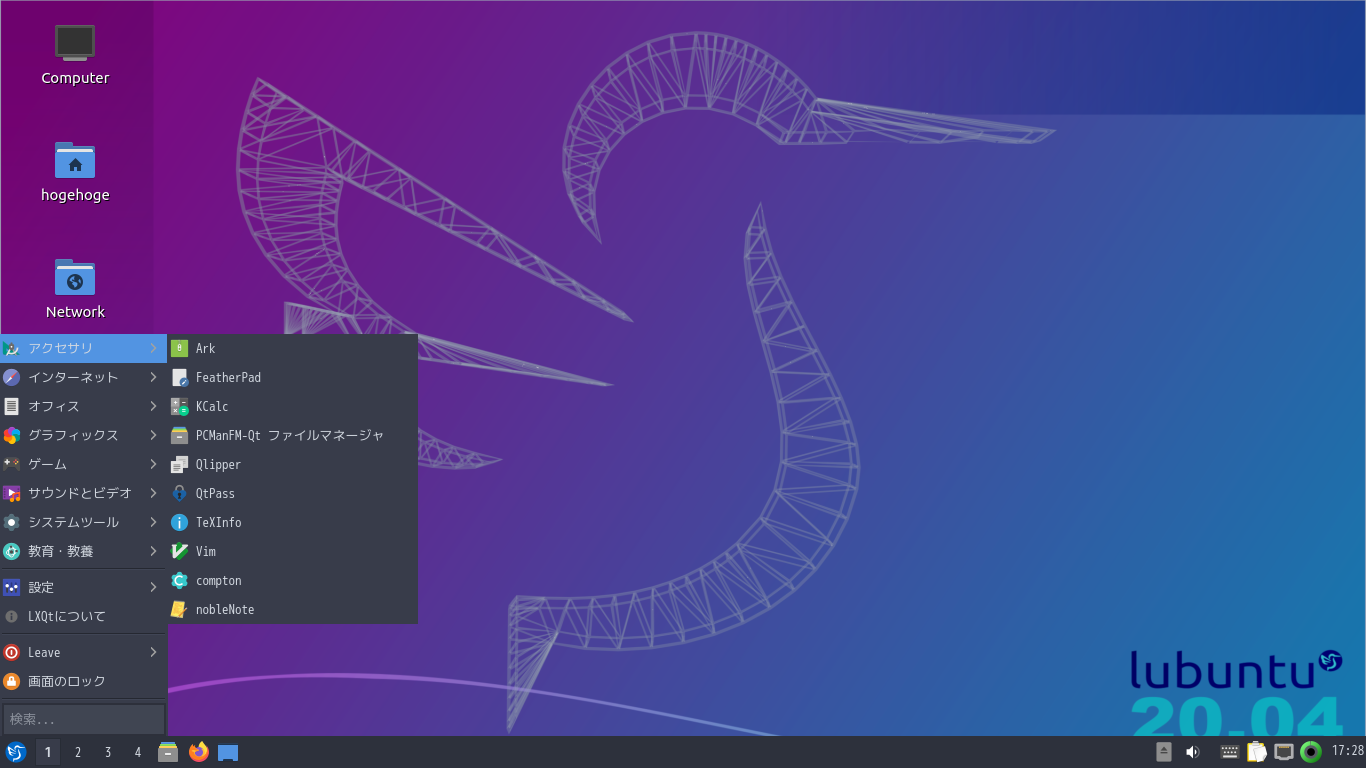Click the volume speaker tray icon
1366x768 pixels.
[1192, 752]
